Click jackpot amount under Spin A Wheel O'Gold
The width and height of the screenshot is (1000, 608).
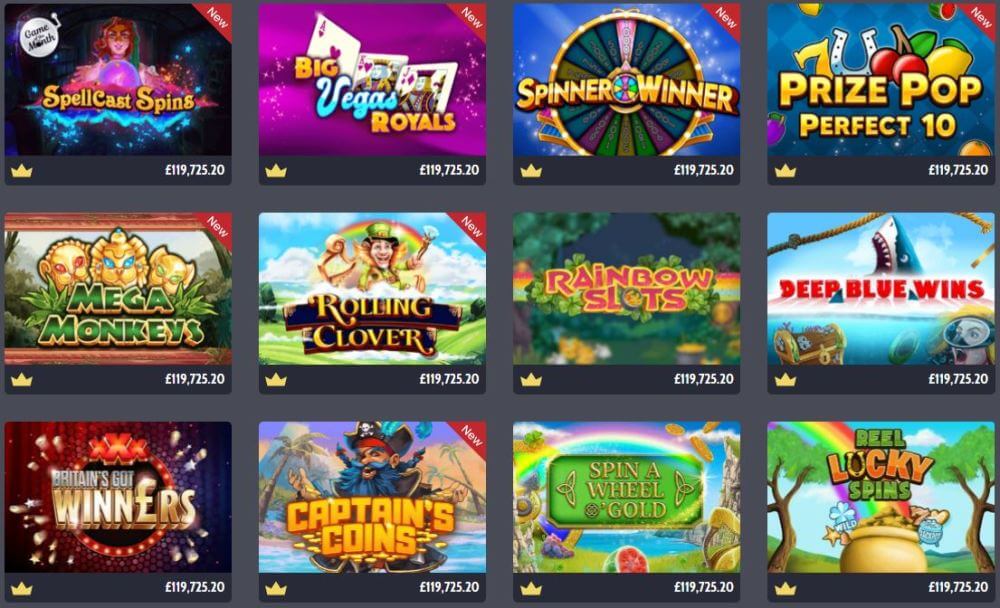coord(703,588)
